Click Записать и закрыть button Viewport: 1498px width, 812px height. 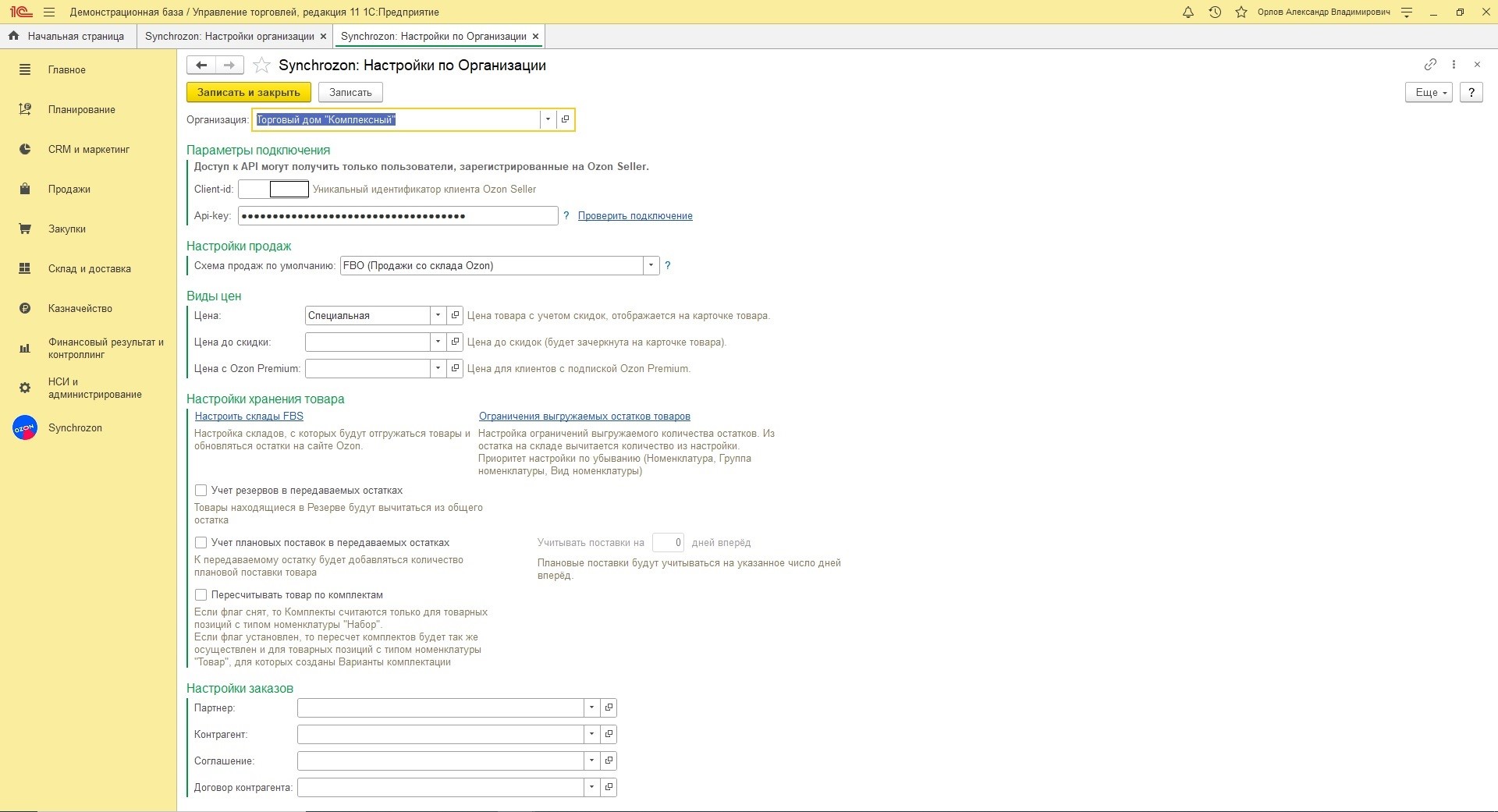[248, 92]
